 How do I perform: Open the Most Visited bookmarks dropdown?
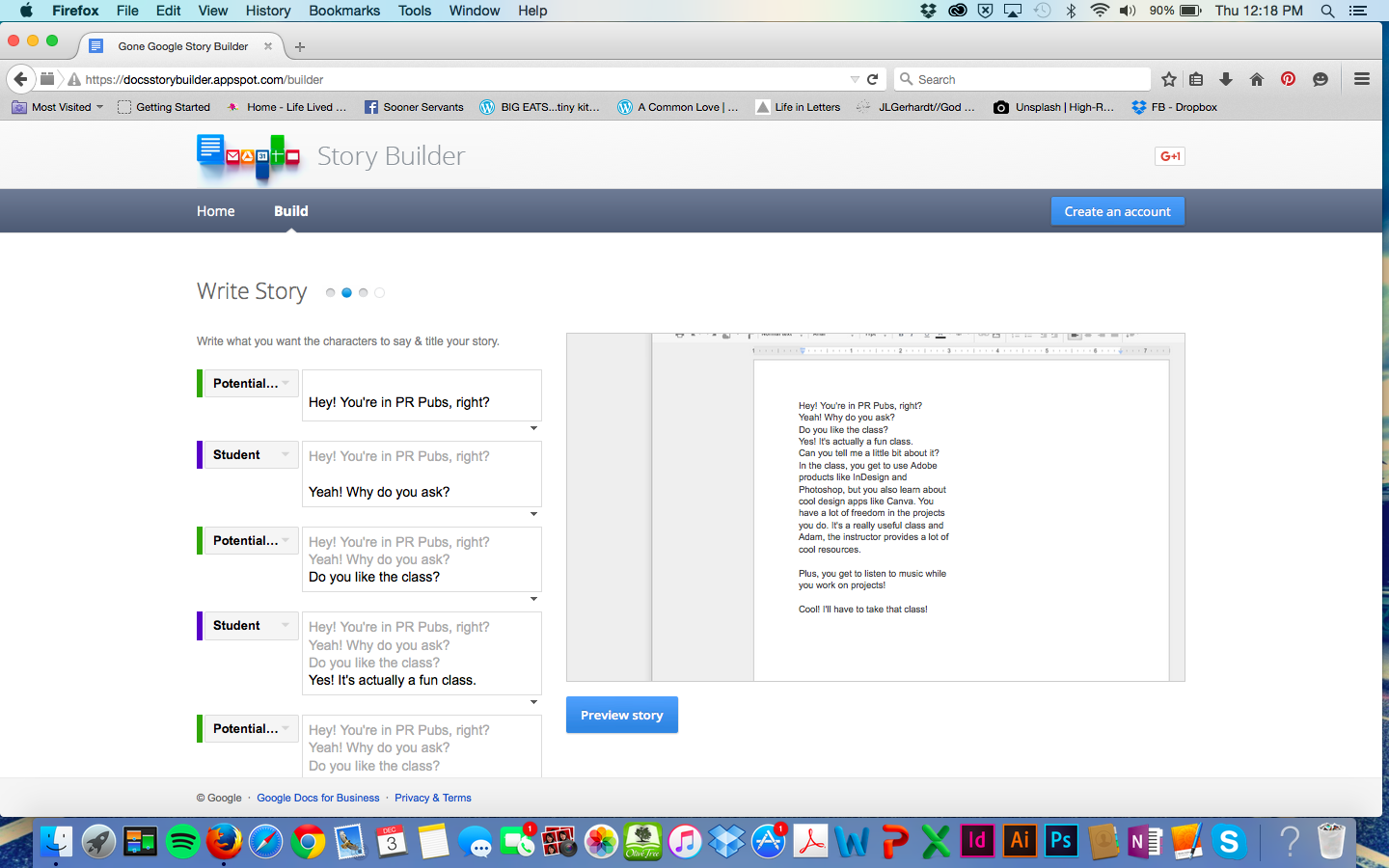[57, 107]
